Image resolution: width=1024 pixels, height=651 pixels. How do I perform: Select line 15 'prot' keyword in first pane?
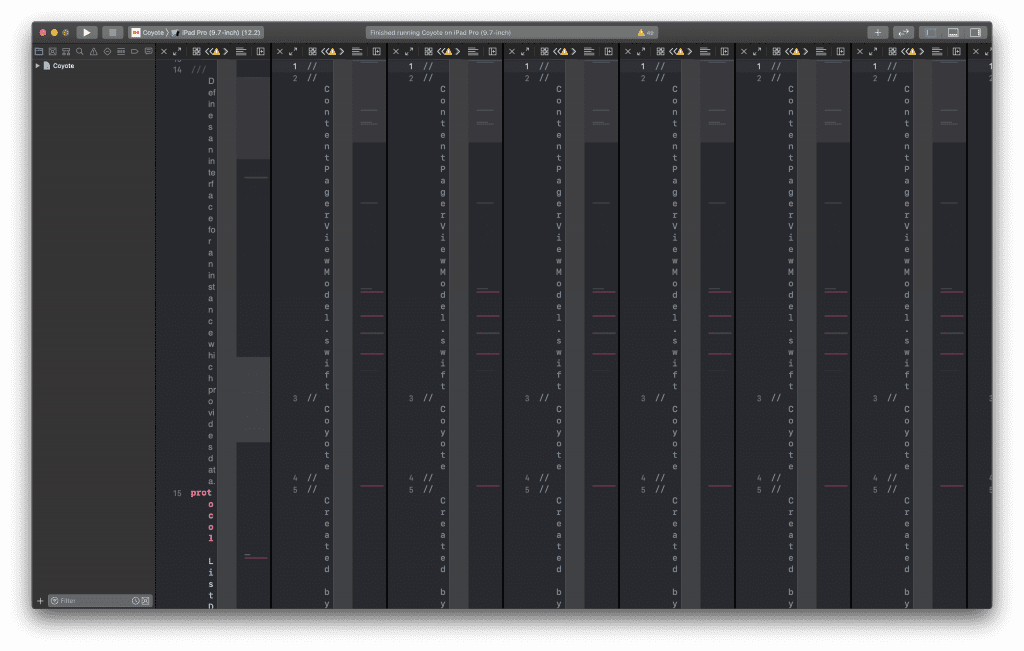pyautogui.click(x=200, y=493)
